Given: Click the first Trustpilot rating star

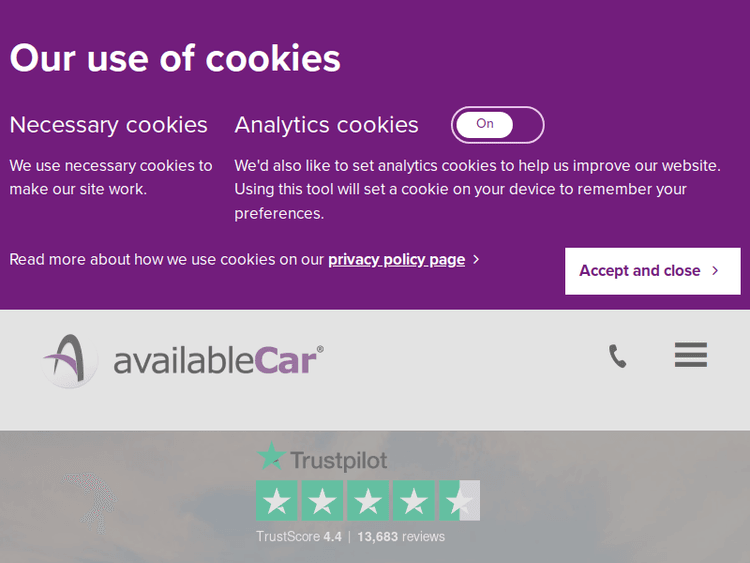Looking at the screenshot, I should [x=277, y=501].
